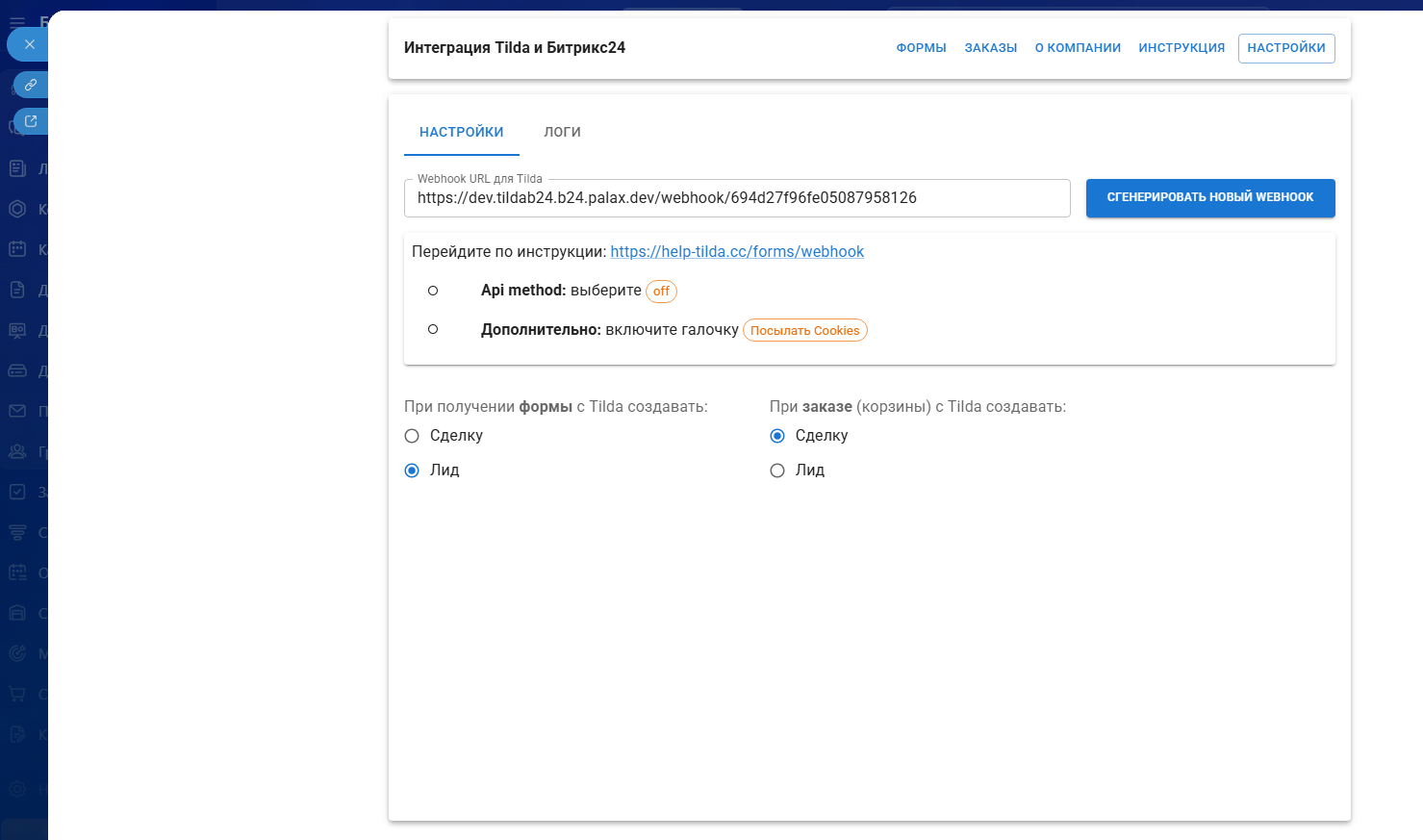Click the shopping cart icon in sidebar
1423x840 pixels.
click(x=17, y=694)
